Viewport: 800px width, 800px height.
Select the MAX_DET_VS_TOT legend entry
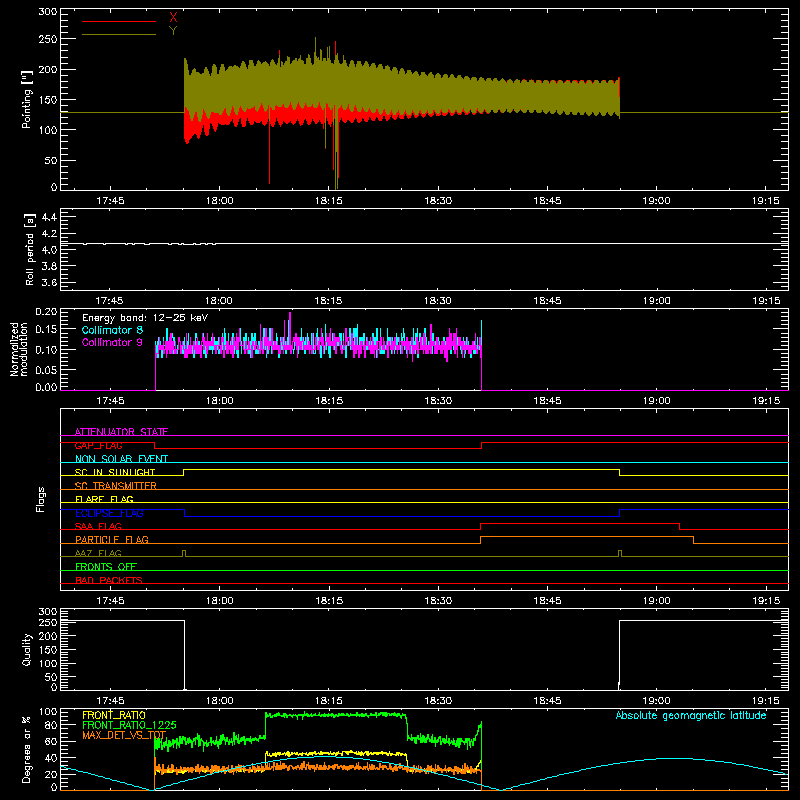[124, 735]
